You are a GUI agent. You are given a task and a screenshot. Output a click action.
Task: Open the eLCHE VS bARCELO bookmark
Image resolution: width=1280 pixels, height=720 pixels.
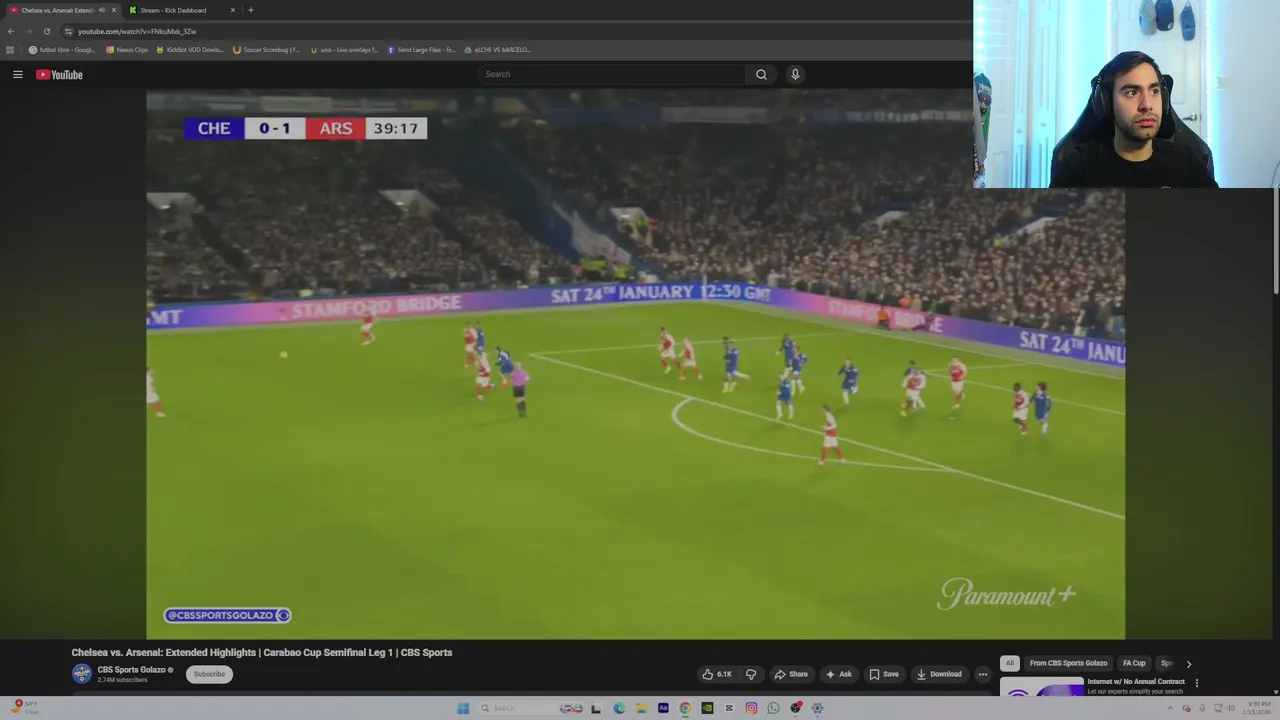[497, 49]
